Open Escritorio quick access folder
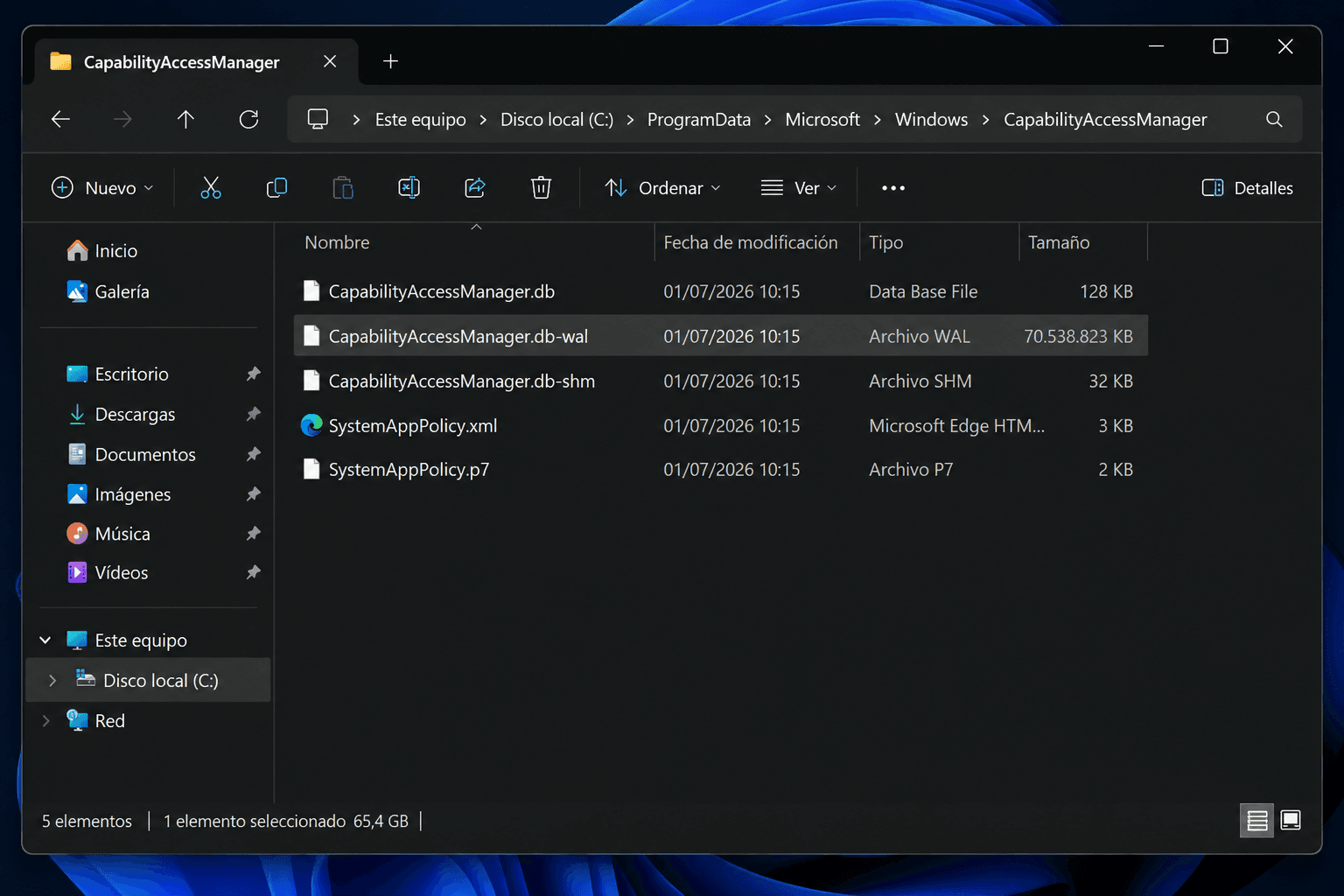1344x896 pixels. (132, 374)
